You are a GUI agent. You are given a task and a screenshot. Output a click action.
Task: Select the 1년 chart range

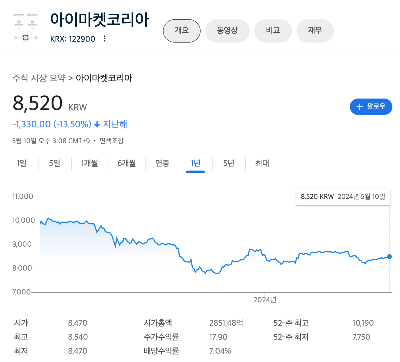195,163
